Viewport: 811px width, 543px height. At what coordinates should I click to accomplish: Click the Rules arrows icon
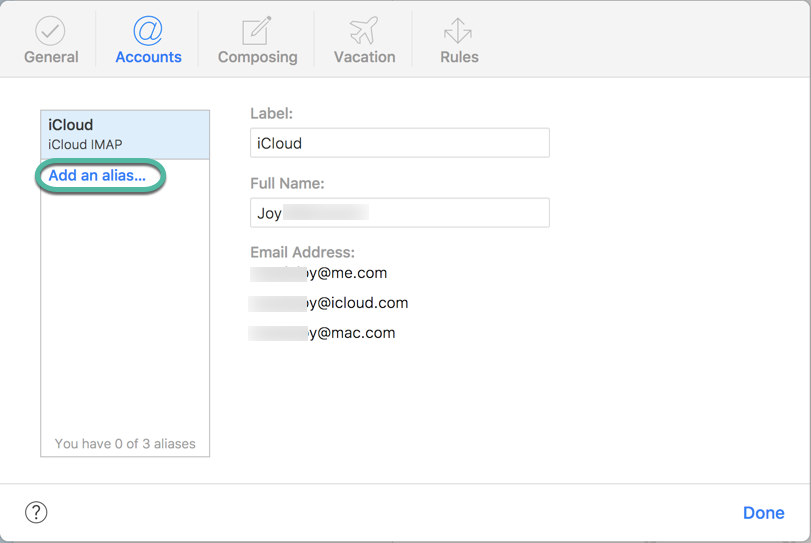pyautogui.click(x=458, y=30)
